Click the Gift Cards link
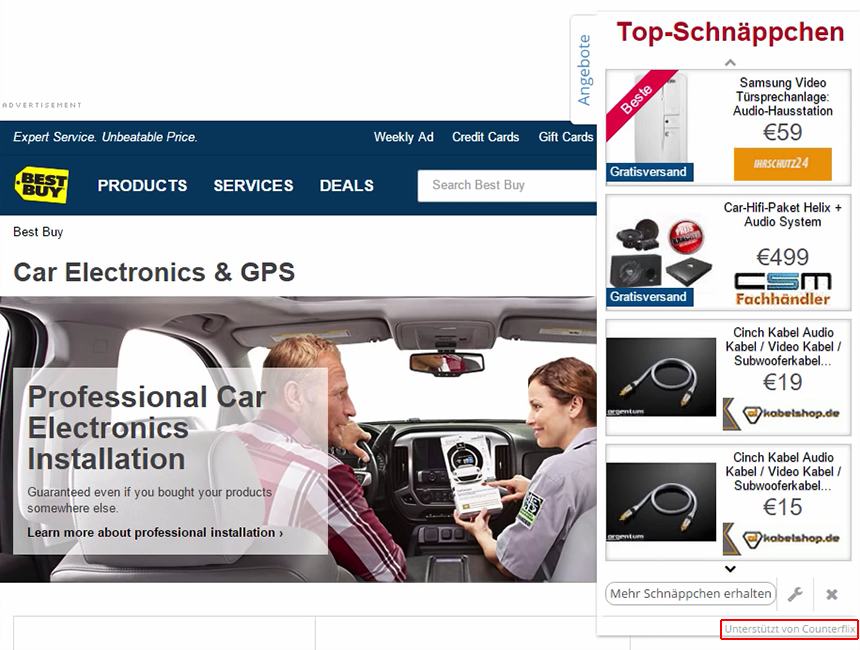Image resolution: width=860 pixels, height=650 pixels. (565, 137)
